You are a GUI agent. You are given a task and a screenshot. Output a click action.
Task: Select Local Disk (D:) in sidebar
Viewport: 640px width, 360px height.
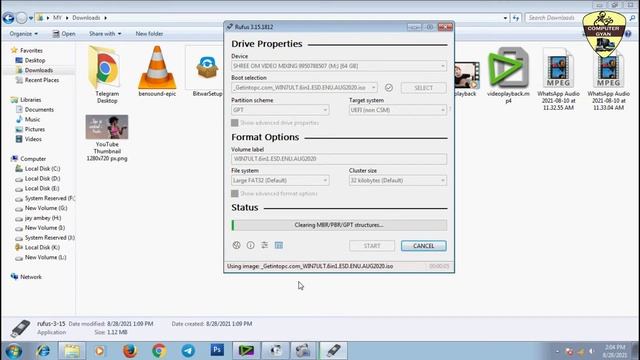click(42, 178)
